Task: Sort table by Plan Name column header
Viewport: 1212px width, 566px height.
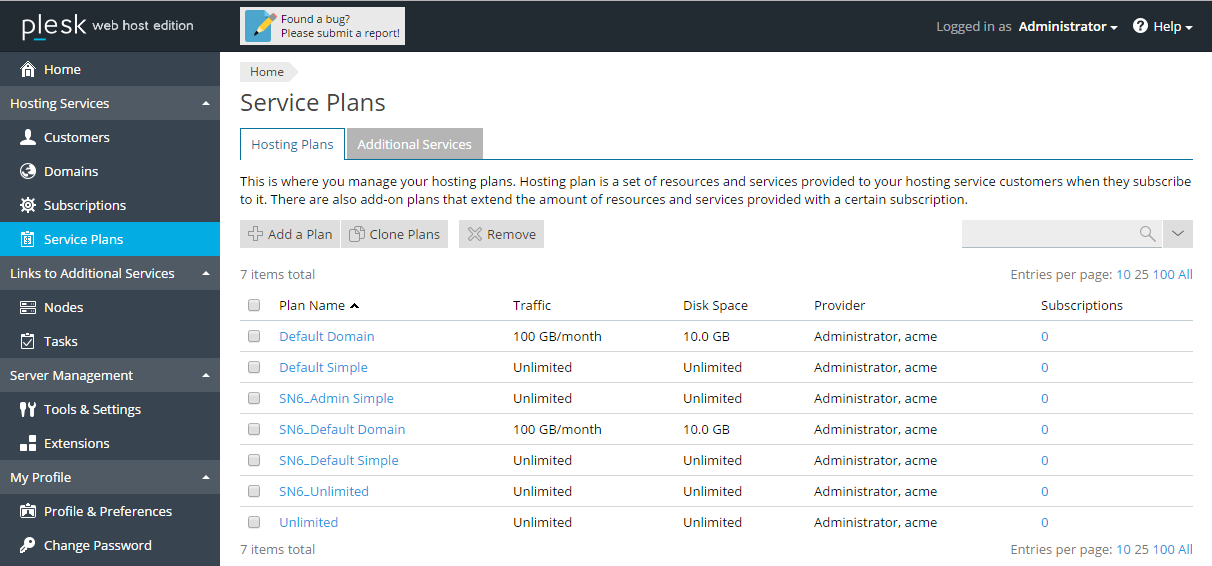Action: (x=312, y=305)
